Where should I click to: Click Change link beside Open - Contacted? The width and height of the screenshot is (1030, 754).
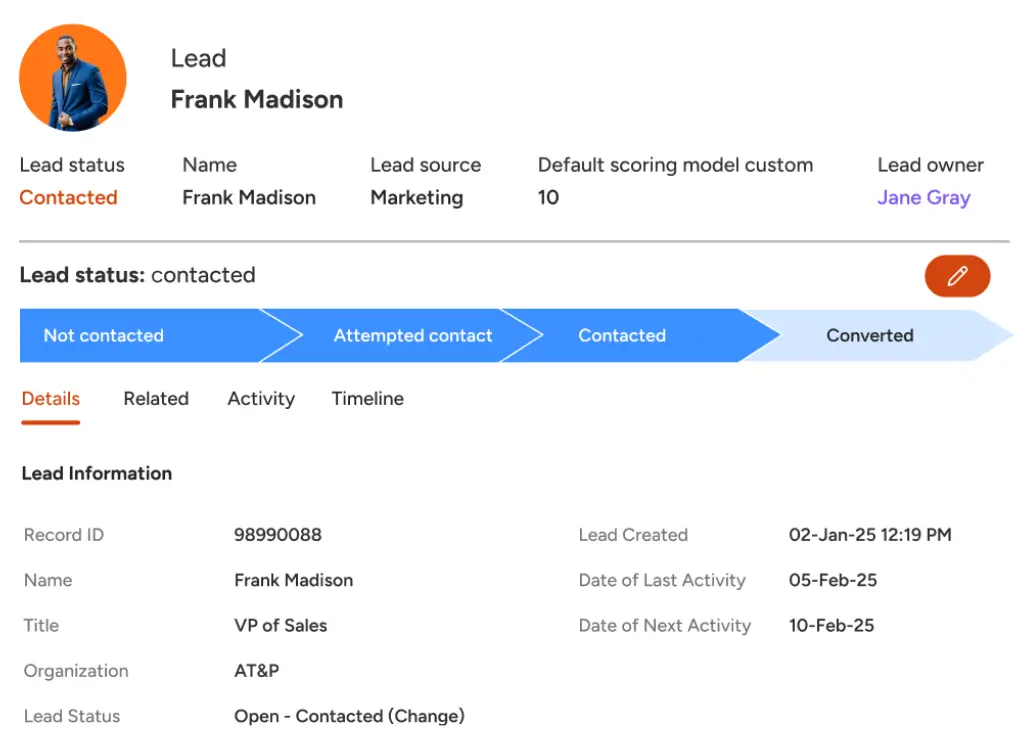[x=426, y=716]
